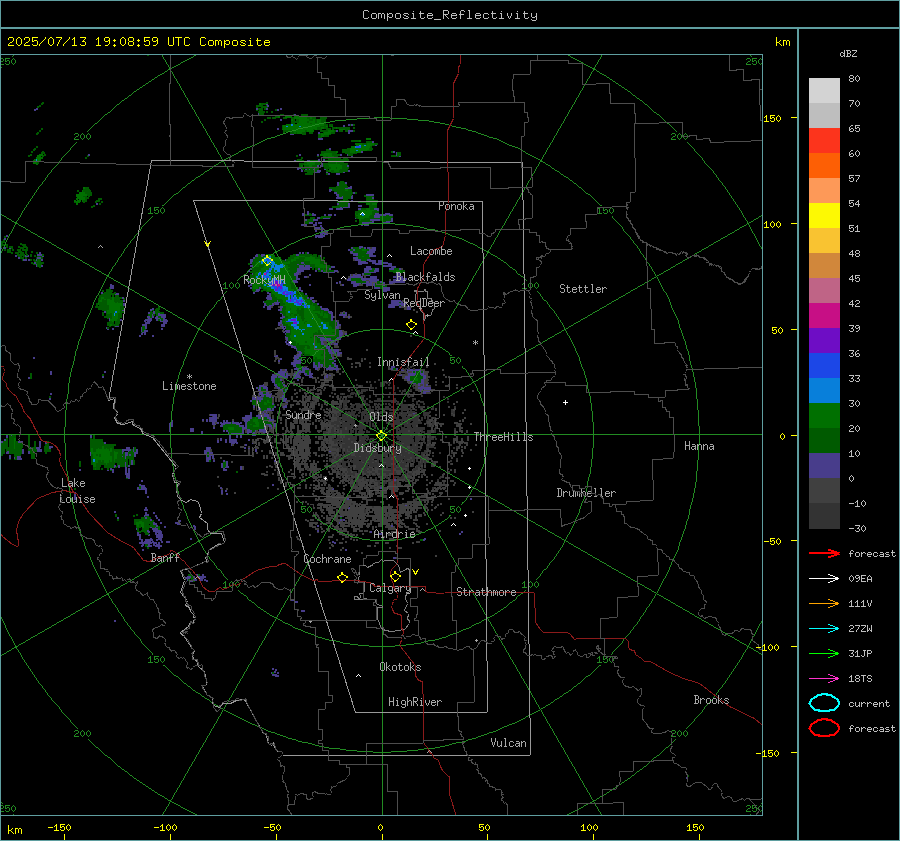Click the Vulcan town label
The width and height of the screenshot is (900, 841).
click(x=508, y=743)
